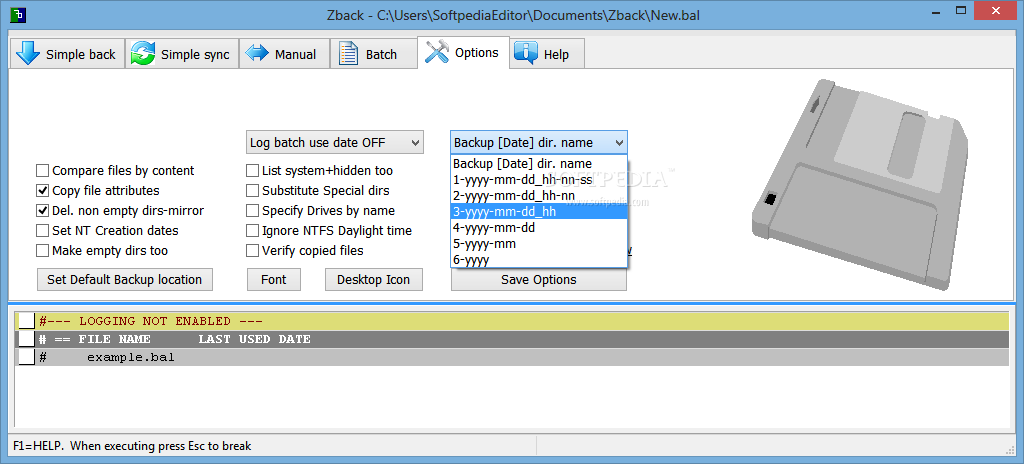1024x464 pixels.
Task: Click the example.bal entry
Action: [131, 357]
